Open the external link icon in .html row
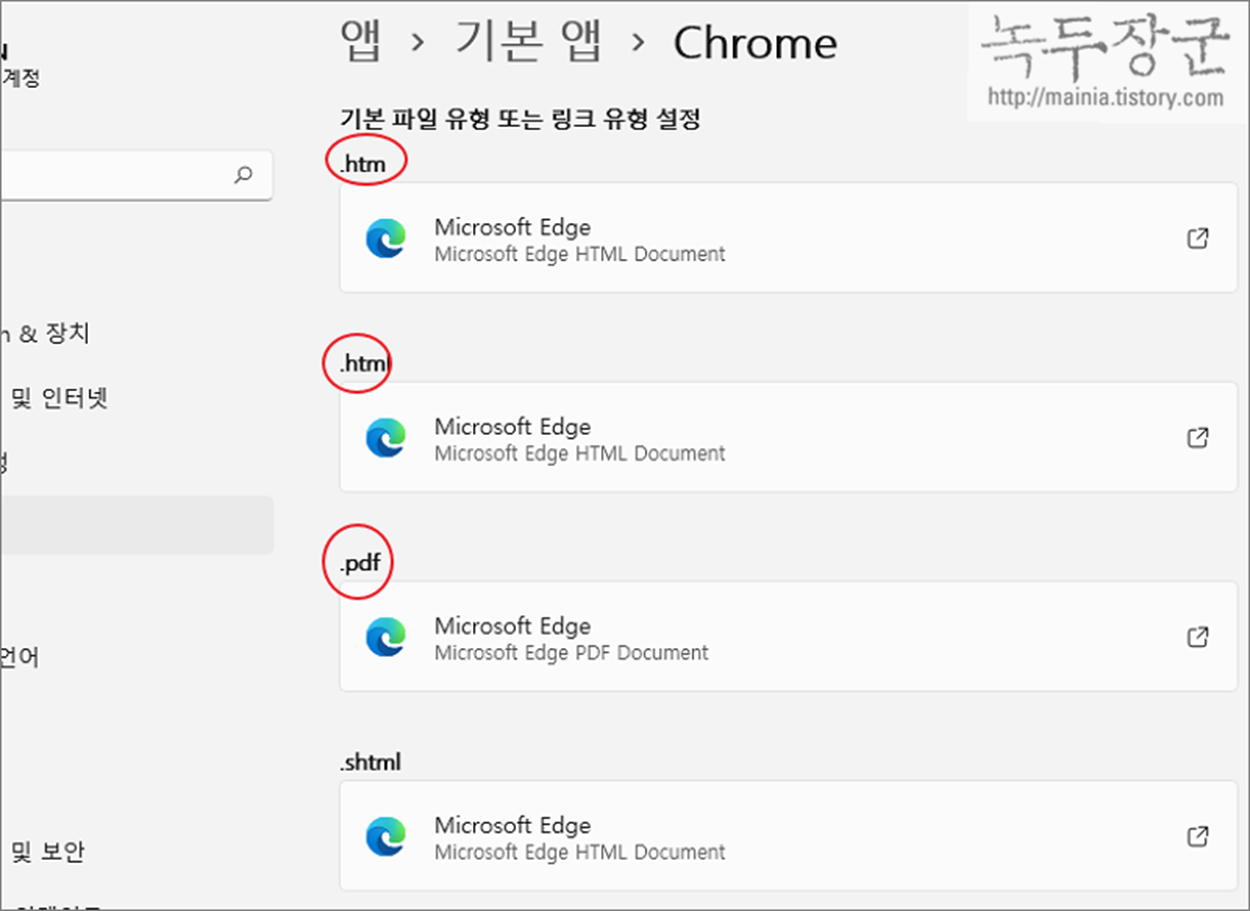 tap(1197, 437)
